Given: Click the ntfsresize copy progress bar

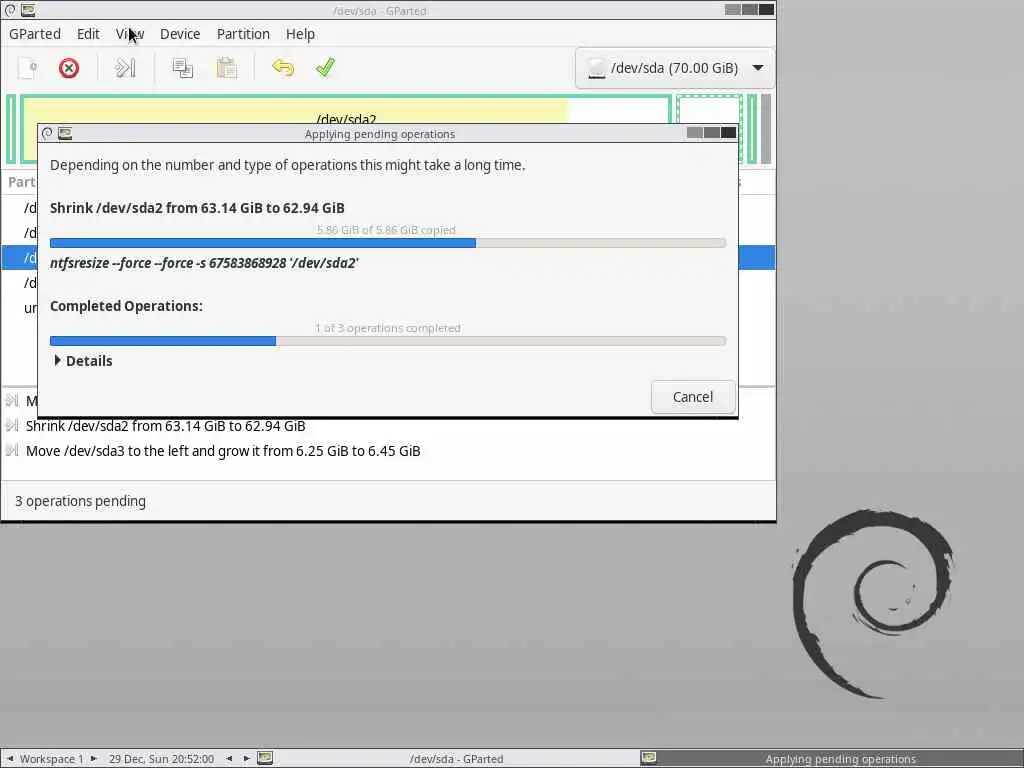Looking at the screenshot, I should tap(388, 243).
